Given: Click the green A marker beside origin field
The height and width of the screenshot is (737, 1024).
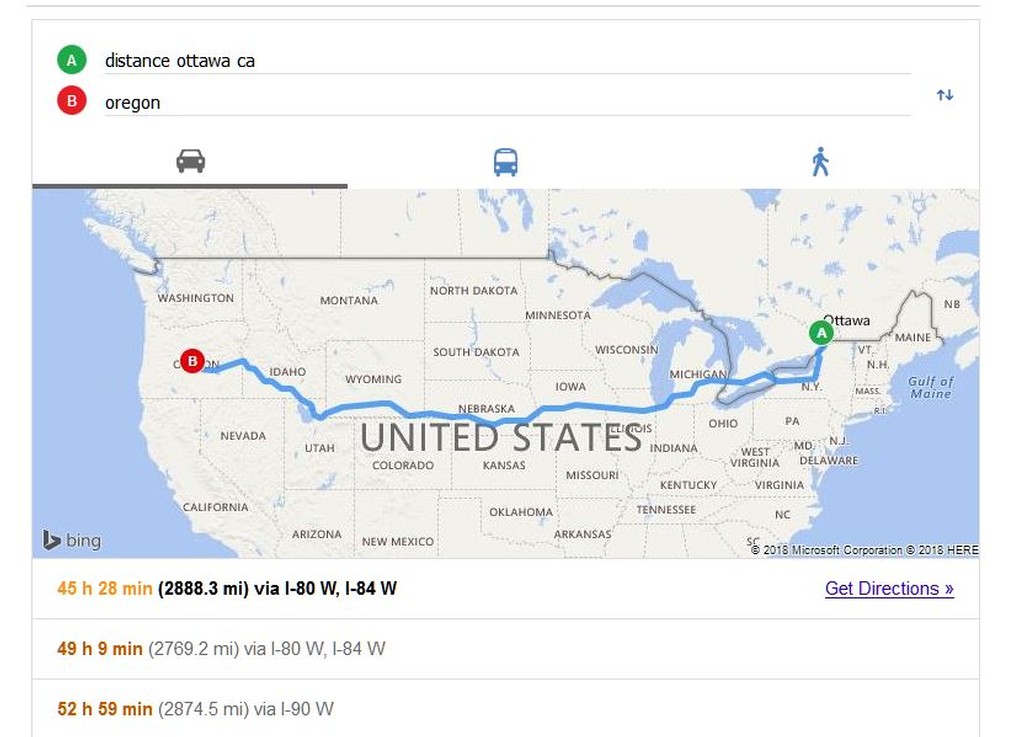Looking at the screenshot, I should [72, 61].
